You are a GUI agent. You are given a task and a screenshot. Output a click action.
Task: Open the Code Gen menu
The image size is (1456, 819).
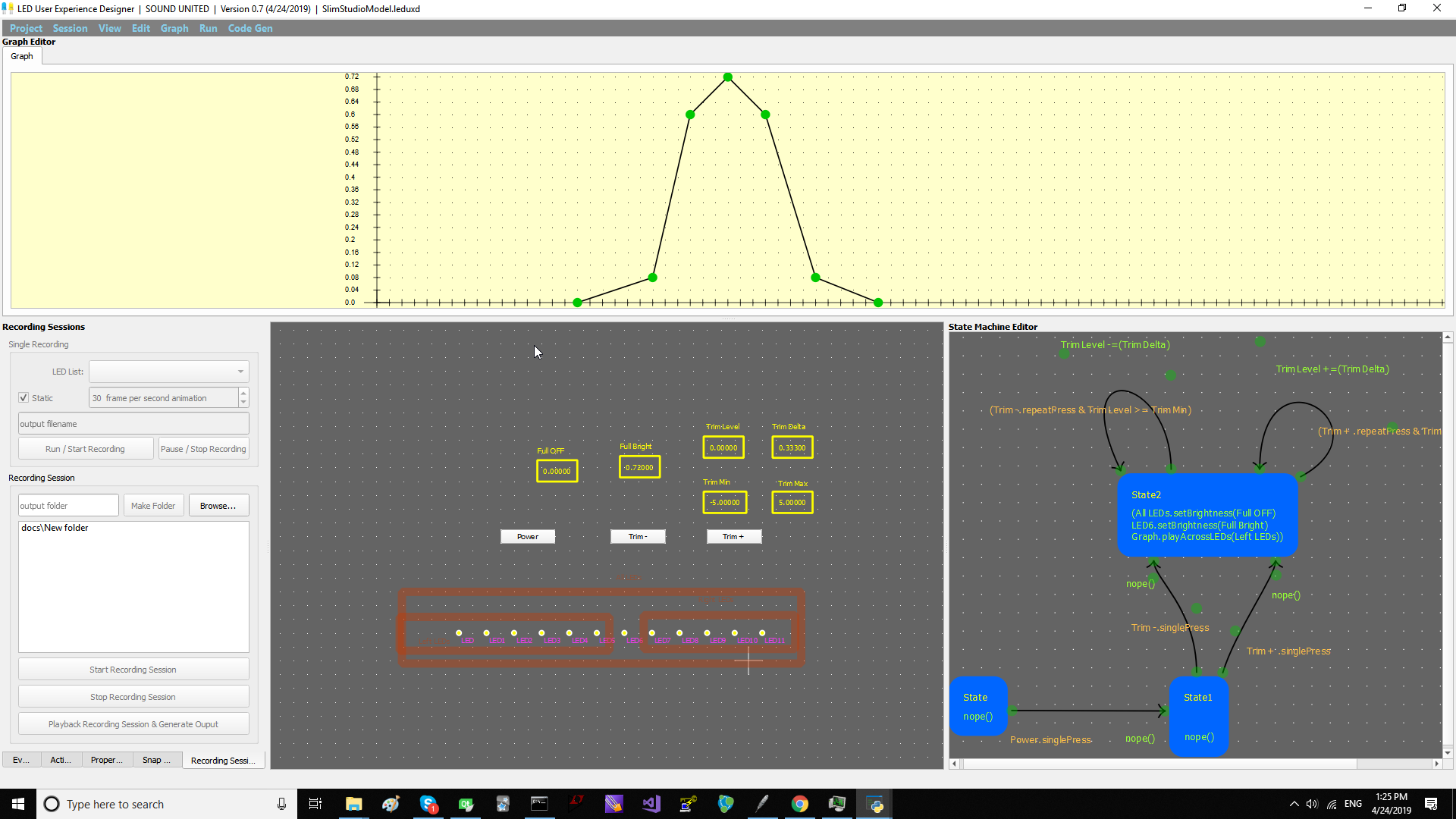(x=250, y=27)
